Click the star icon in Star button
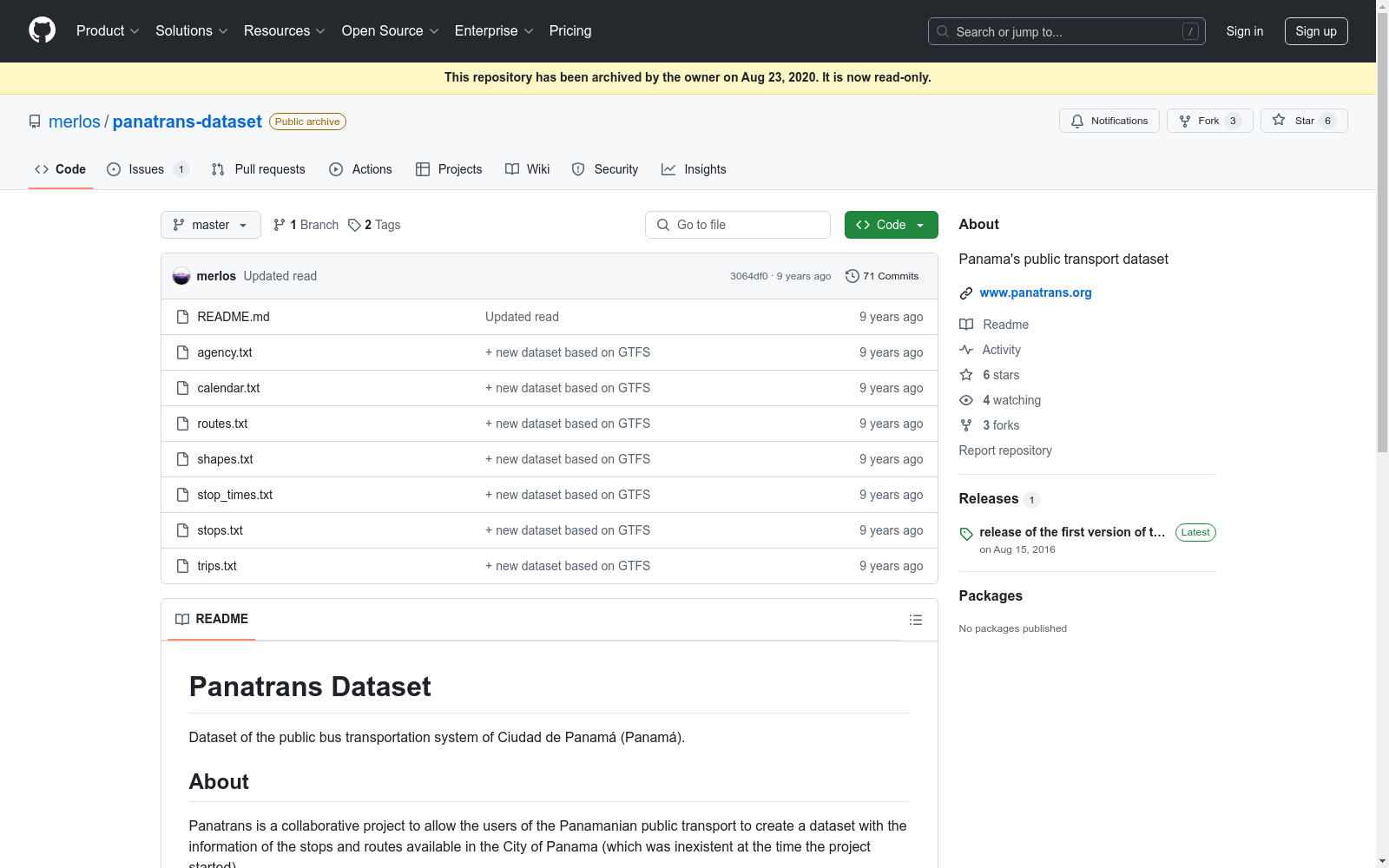1389x868 pixels. [x=1279, y=121]
